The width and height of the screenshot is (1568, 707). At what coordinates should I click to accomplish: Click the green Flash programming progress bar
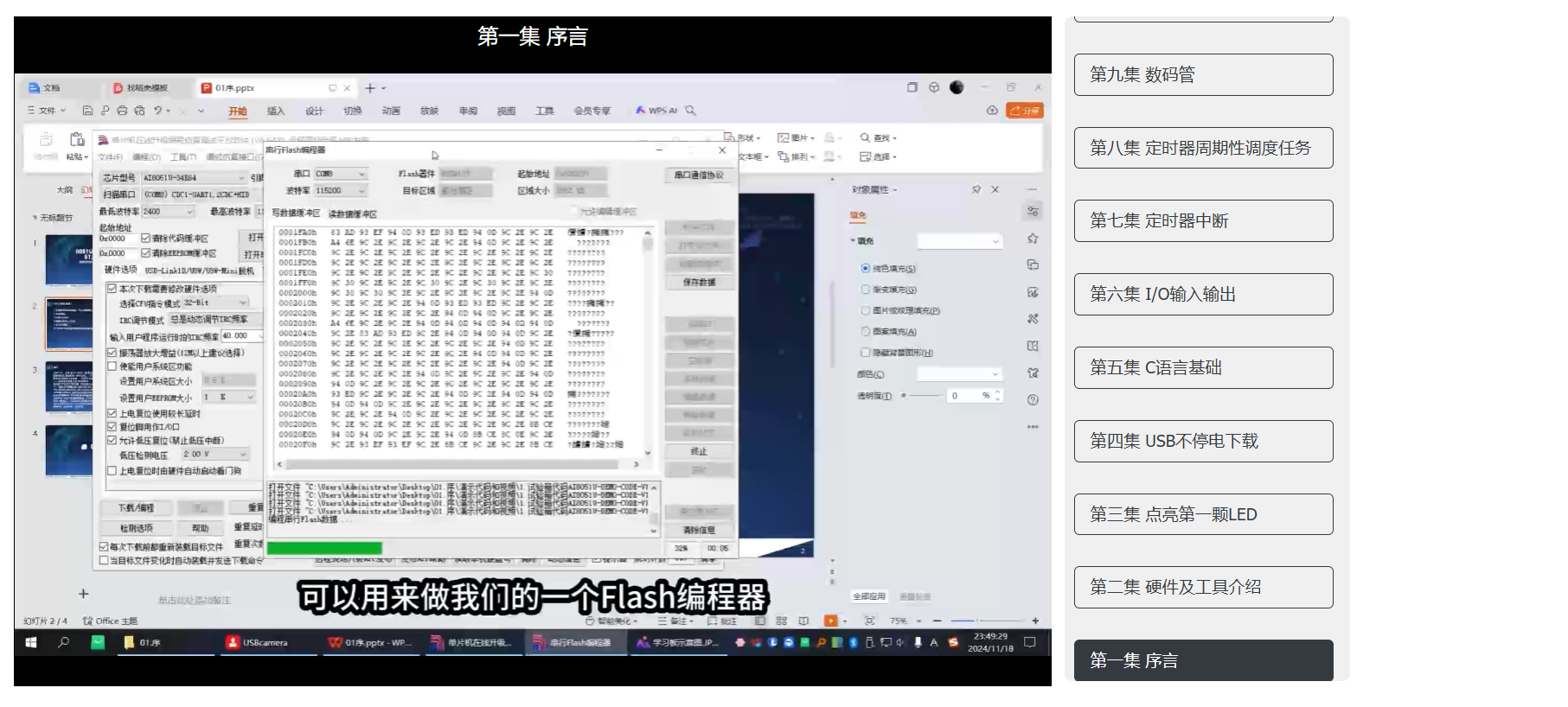324,548
